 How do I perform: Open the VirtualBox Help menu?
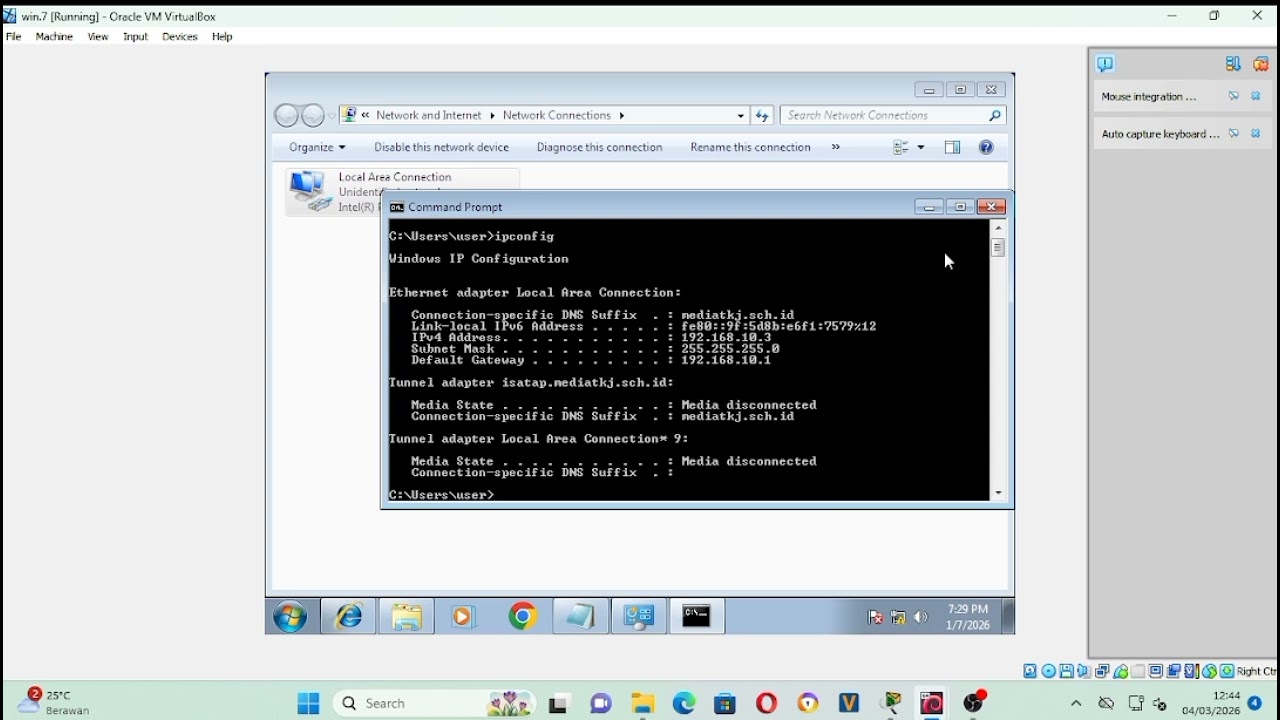coord(222,37)
